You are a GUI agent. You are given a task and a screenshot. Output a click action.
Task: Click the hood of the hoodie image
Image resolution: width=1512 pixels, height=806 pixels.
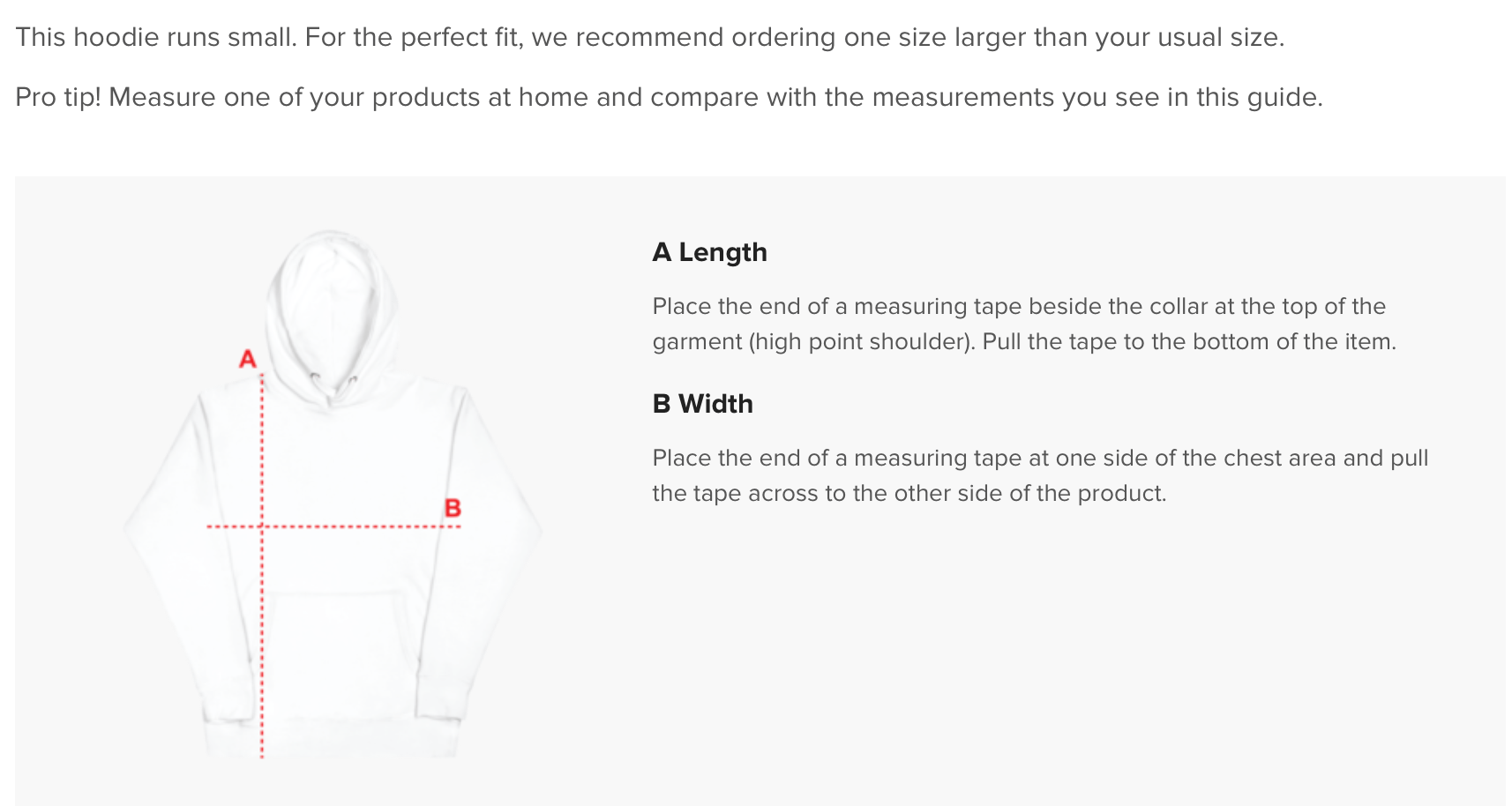(x=332, y=300)
